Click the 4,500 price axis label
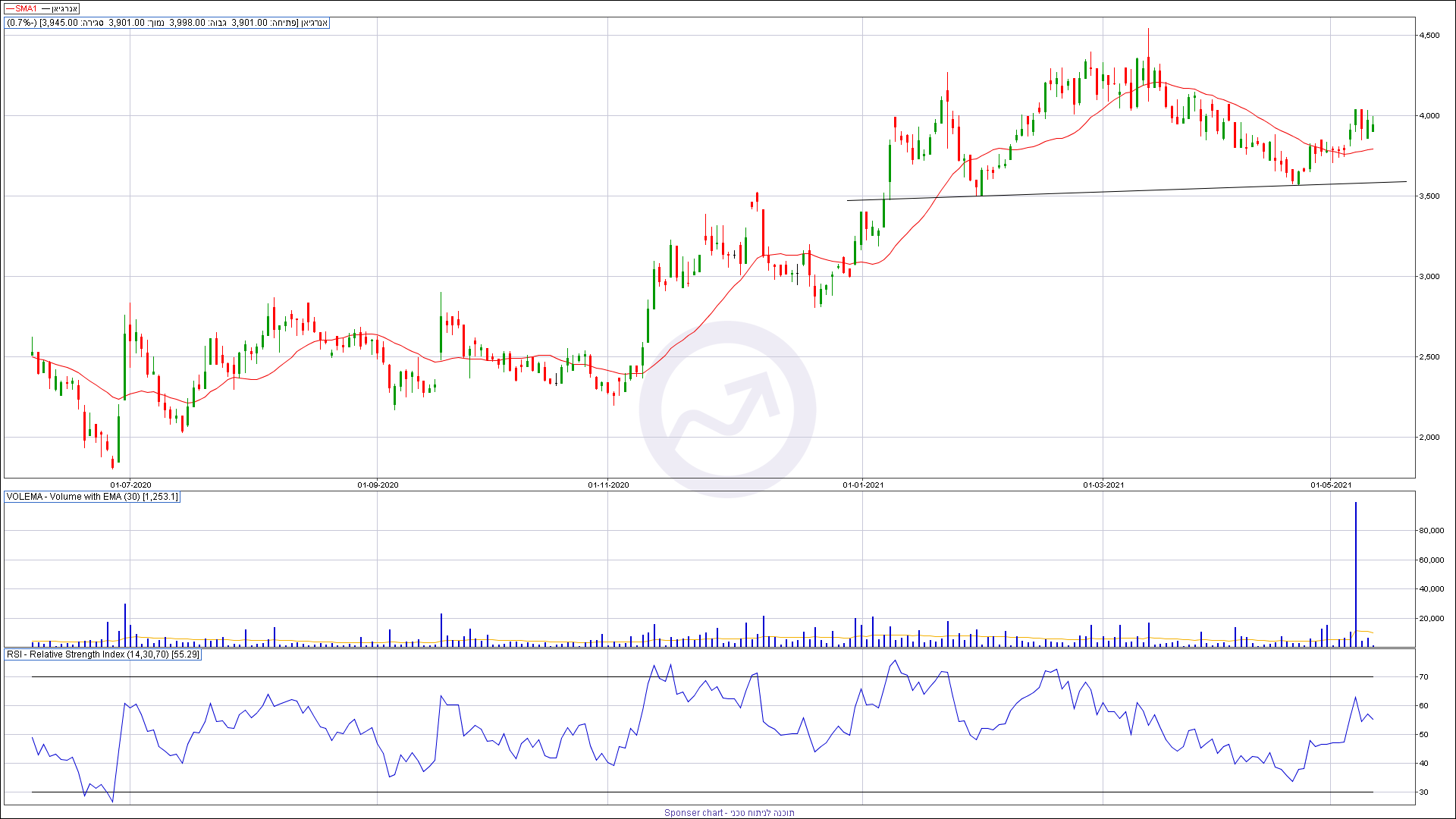Viewport: 1456px width, 819px height. [x=1429, y=36]
